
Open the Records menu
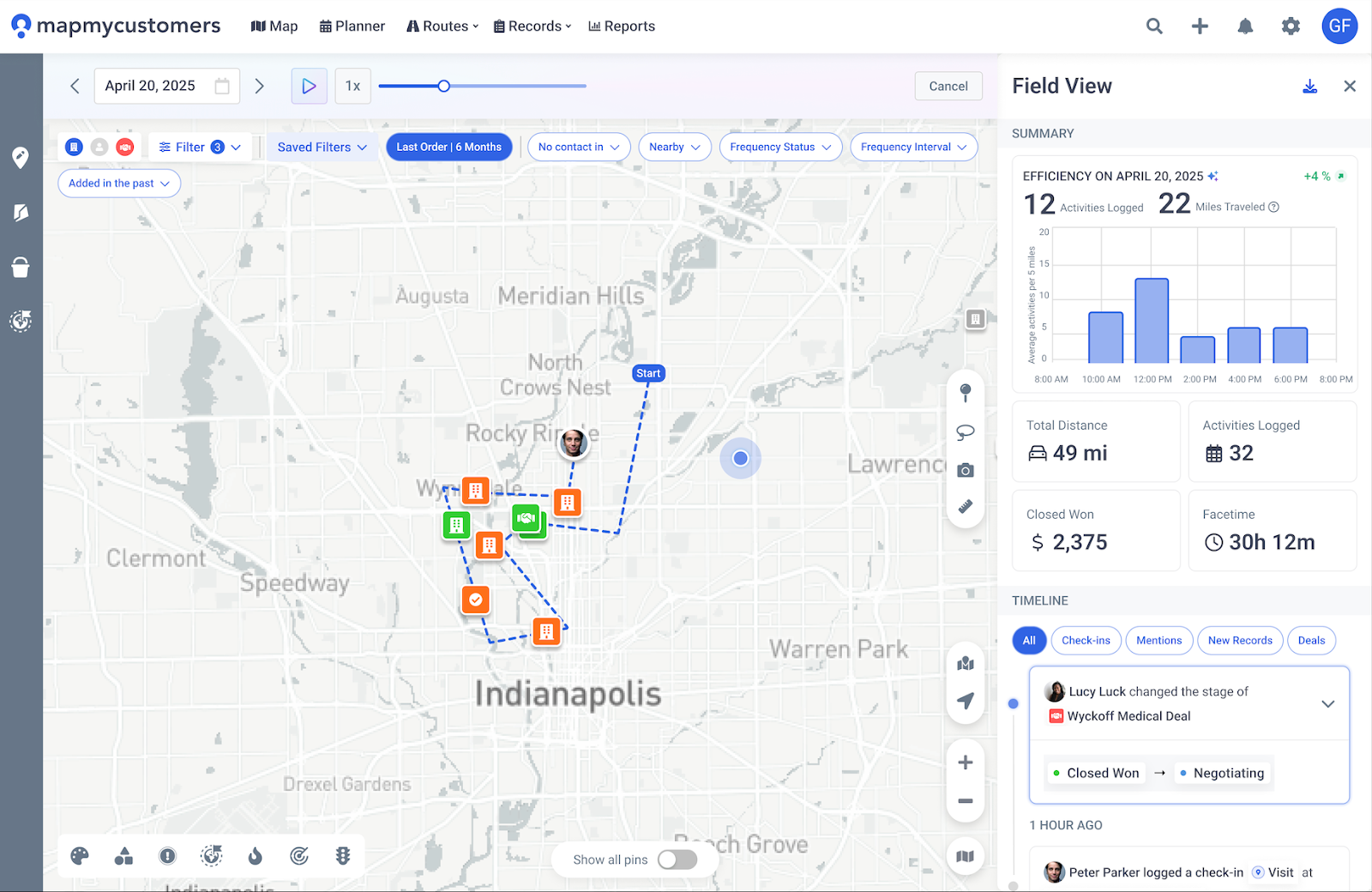click(x=532, y=27)
